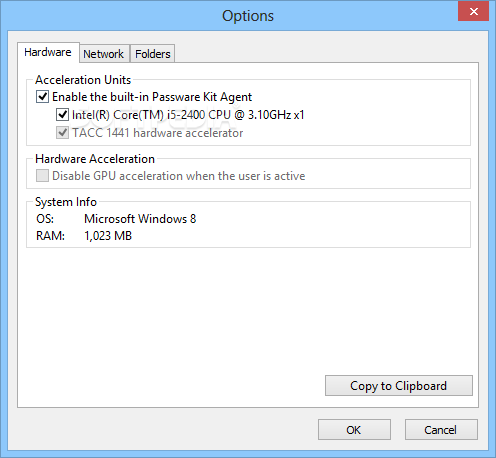Check Disable GPU acceleration when user is active
Image resolution: width=496 pixels, height=458 pixels.
[42, 176]
